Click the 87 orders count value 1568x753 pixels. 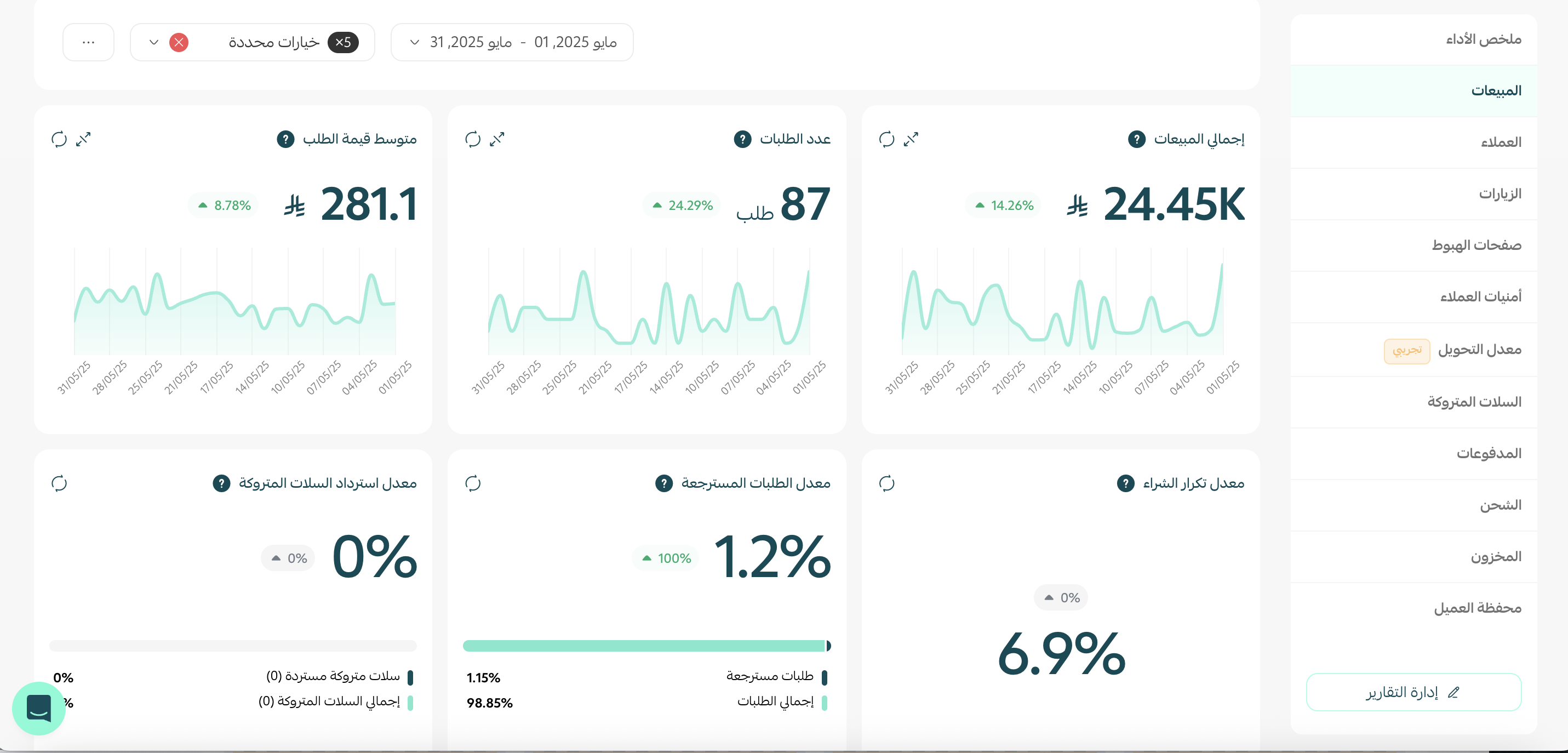pyautogui.click(x=805, y=204)
